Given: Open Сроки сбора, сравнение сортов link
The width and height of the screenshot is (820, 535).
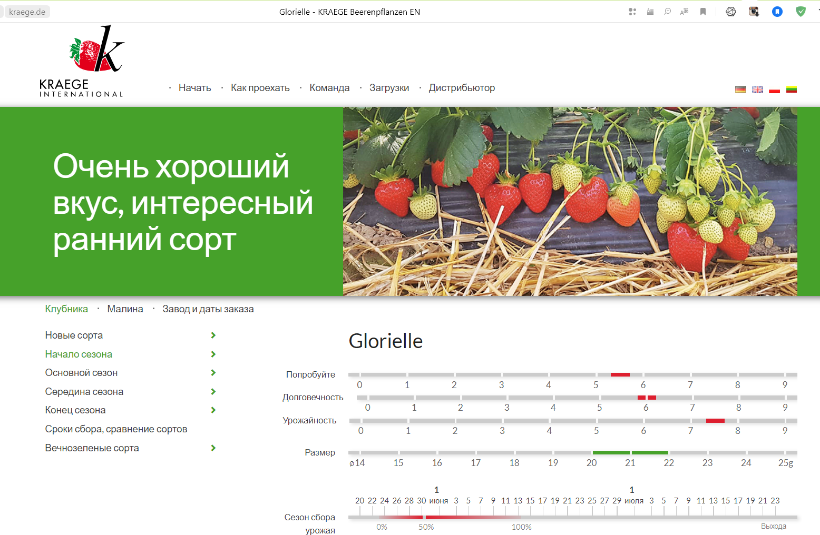Looking at the screenshot, I should click(116, 429).
